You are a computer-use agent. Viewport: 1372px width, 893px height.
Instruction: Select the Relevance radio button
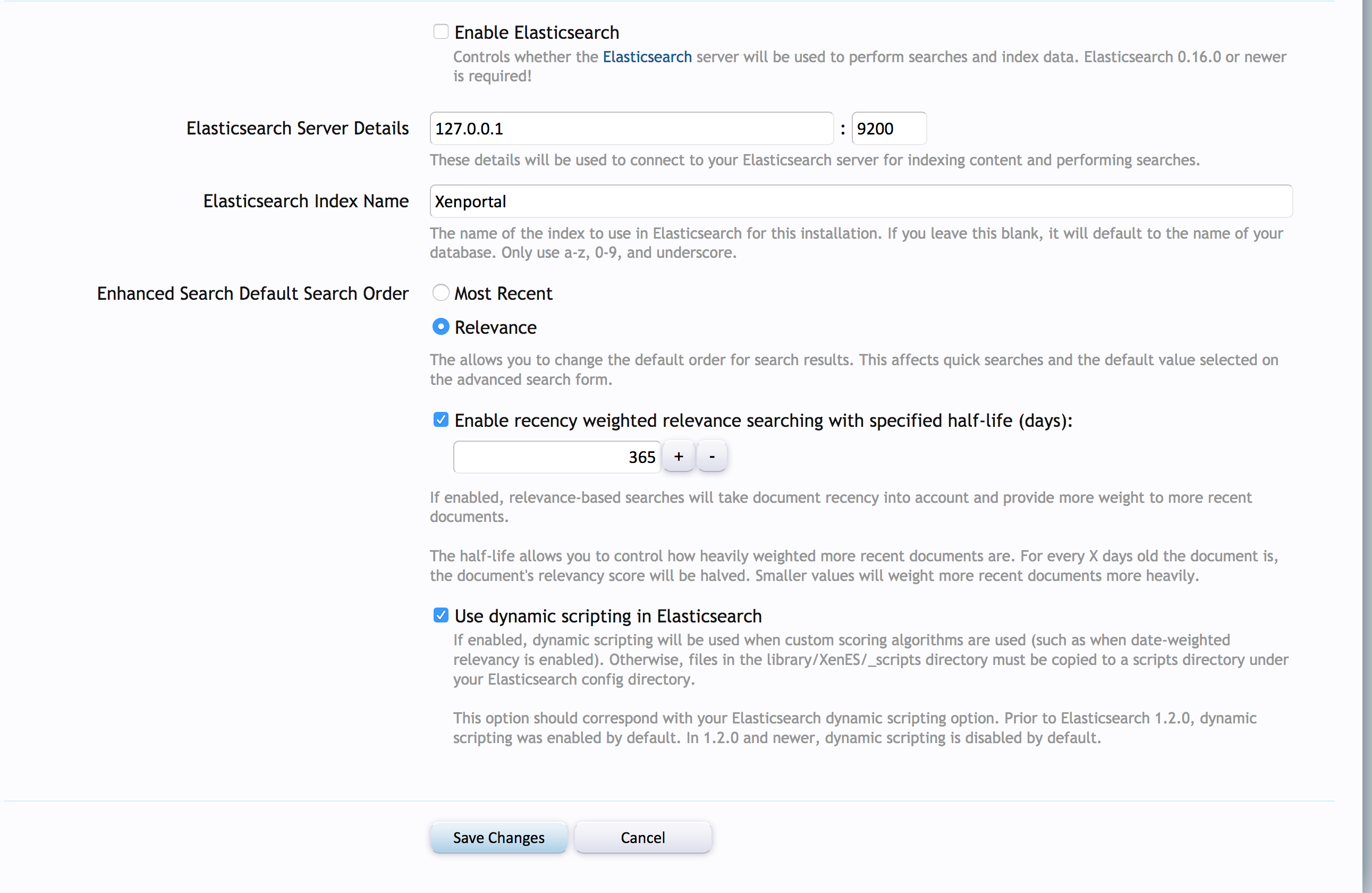click(441, 327)
